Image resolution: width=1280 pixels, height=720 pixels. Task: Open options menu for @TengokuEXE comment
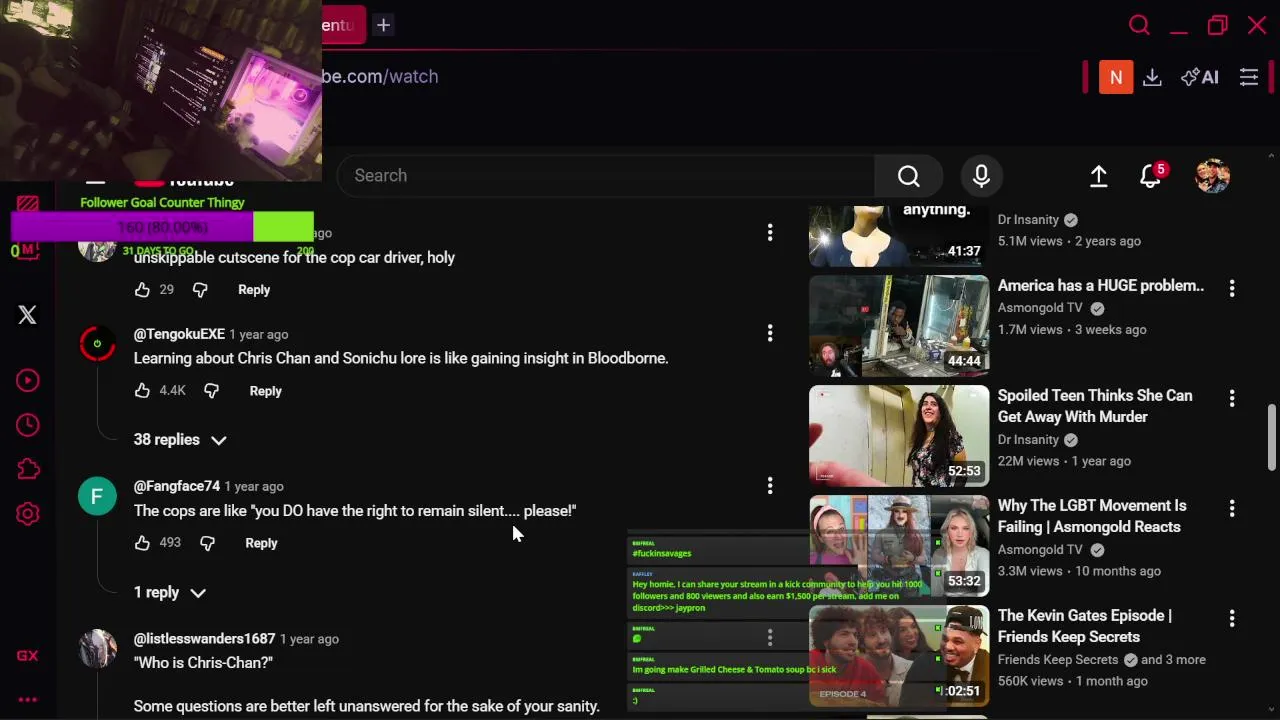tap(770, 332)
